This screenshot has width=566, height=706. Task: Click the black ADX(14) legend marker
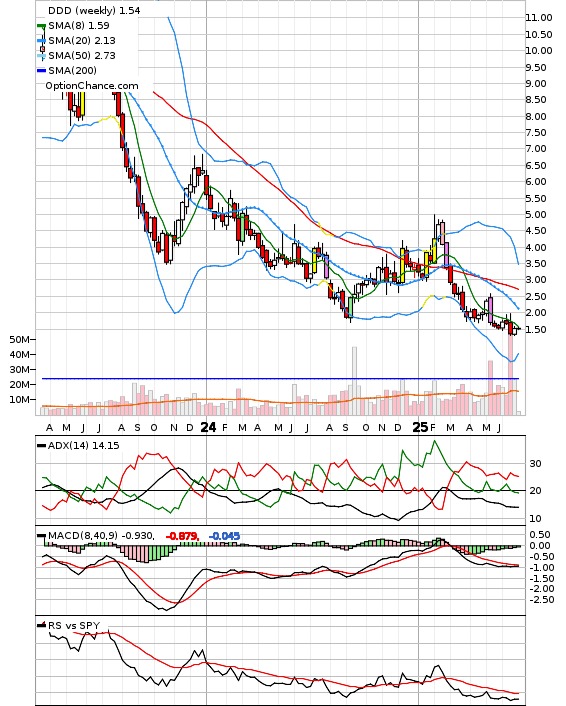point(41,445)
